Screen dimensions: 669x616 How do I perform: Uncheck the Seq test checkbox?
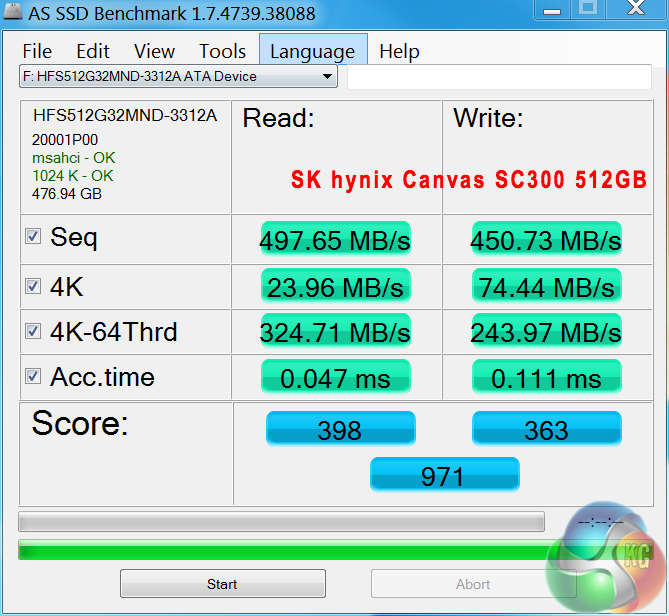33,236
